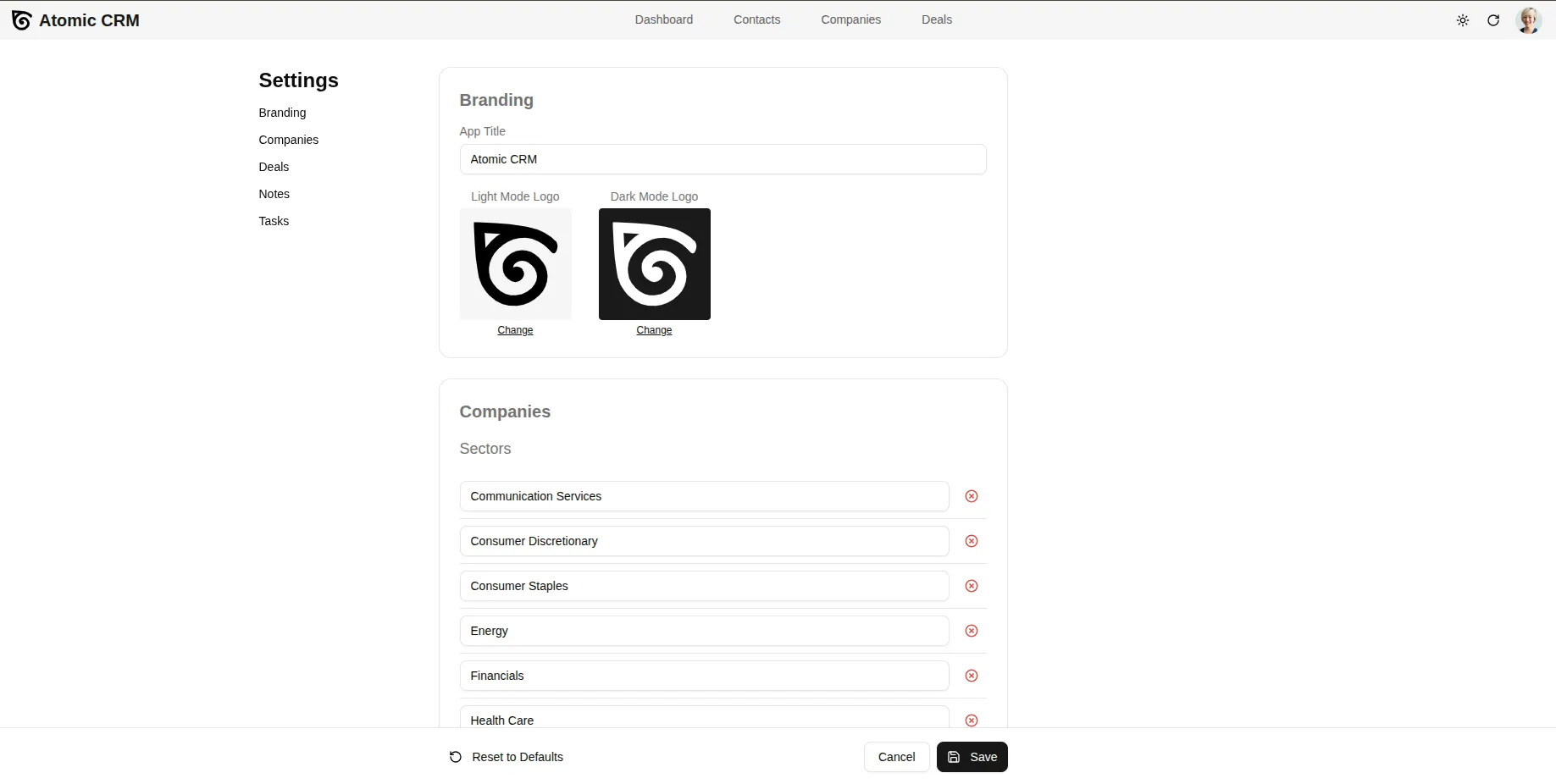Screen dimensions: 1556x784
Task: Save the settings
Action: click(x=972, y=757)
